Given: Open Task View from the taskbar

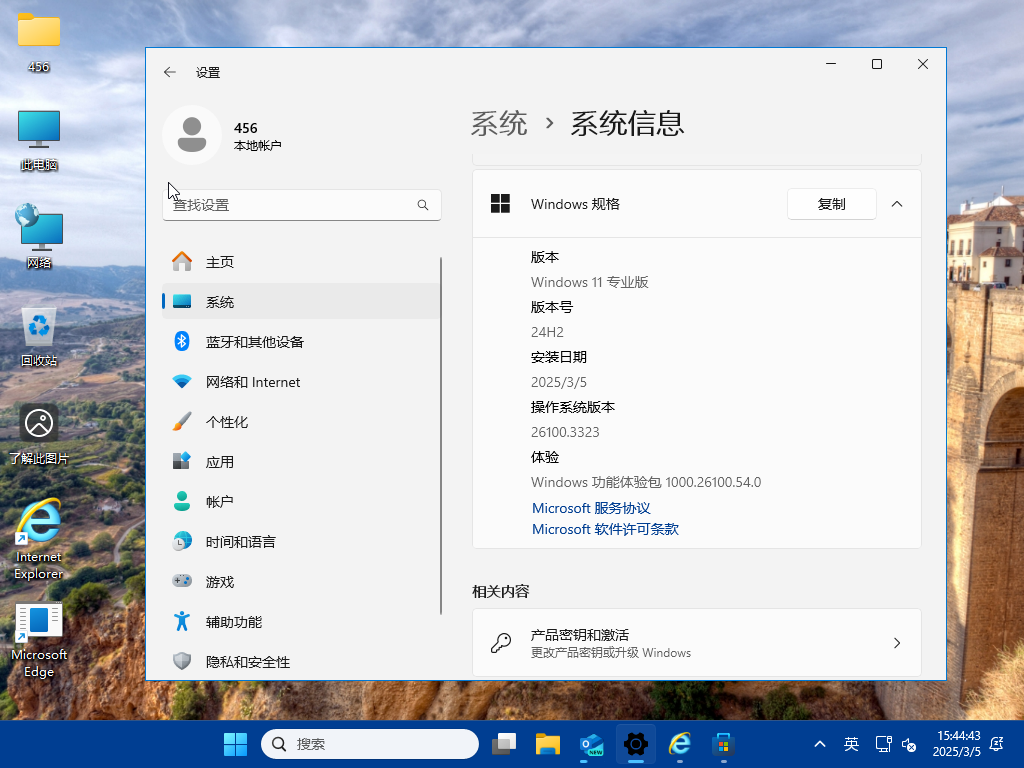Looking at the screenshot, I should (x=504, y=744).
